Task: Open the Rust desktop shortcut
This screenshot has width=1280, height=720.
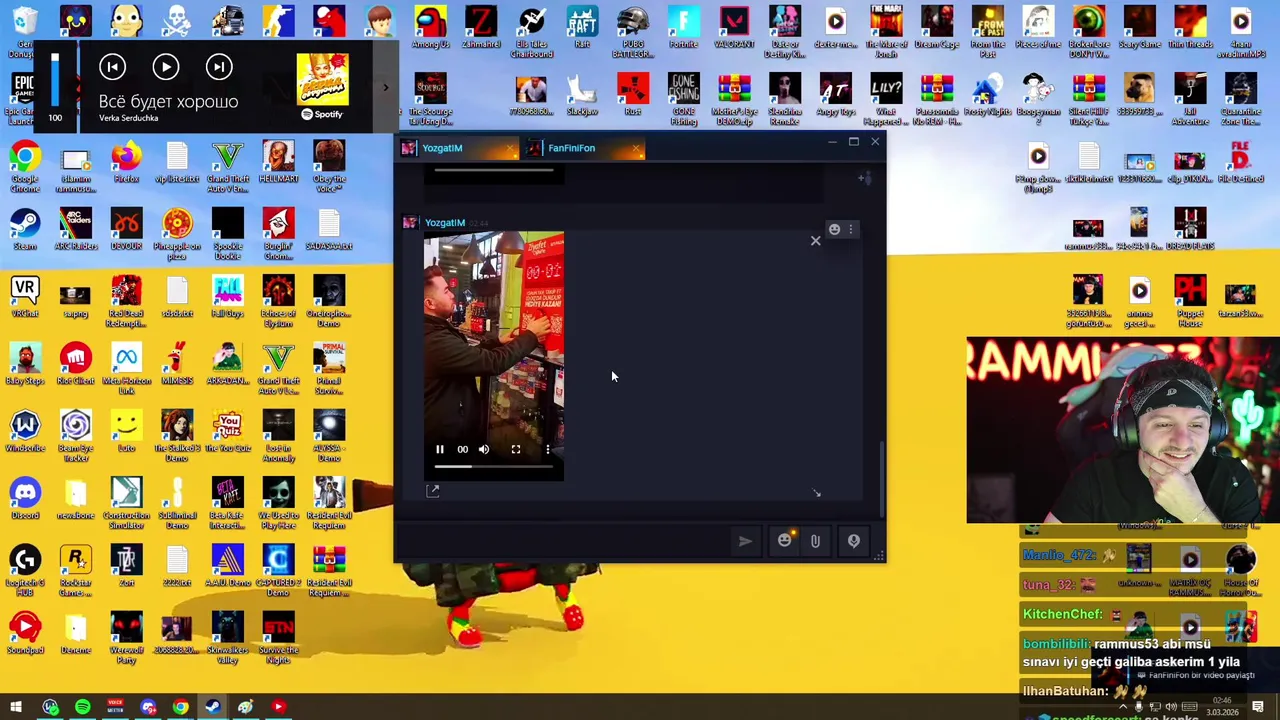Action: (633, 95)
